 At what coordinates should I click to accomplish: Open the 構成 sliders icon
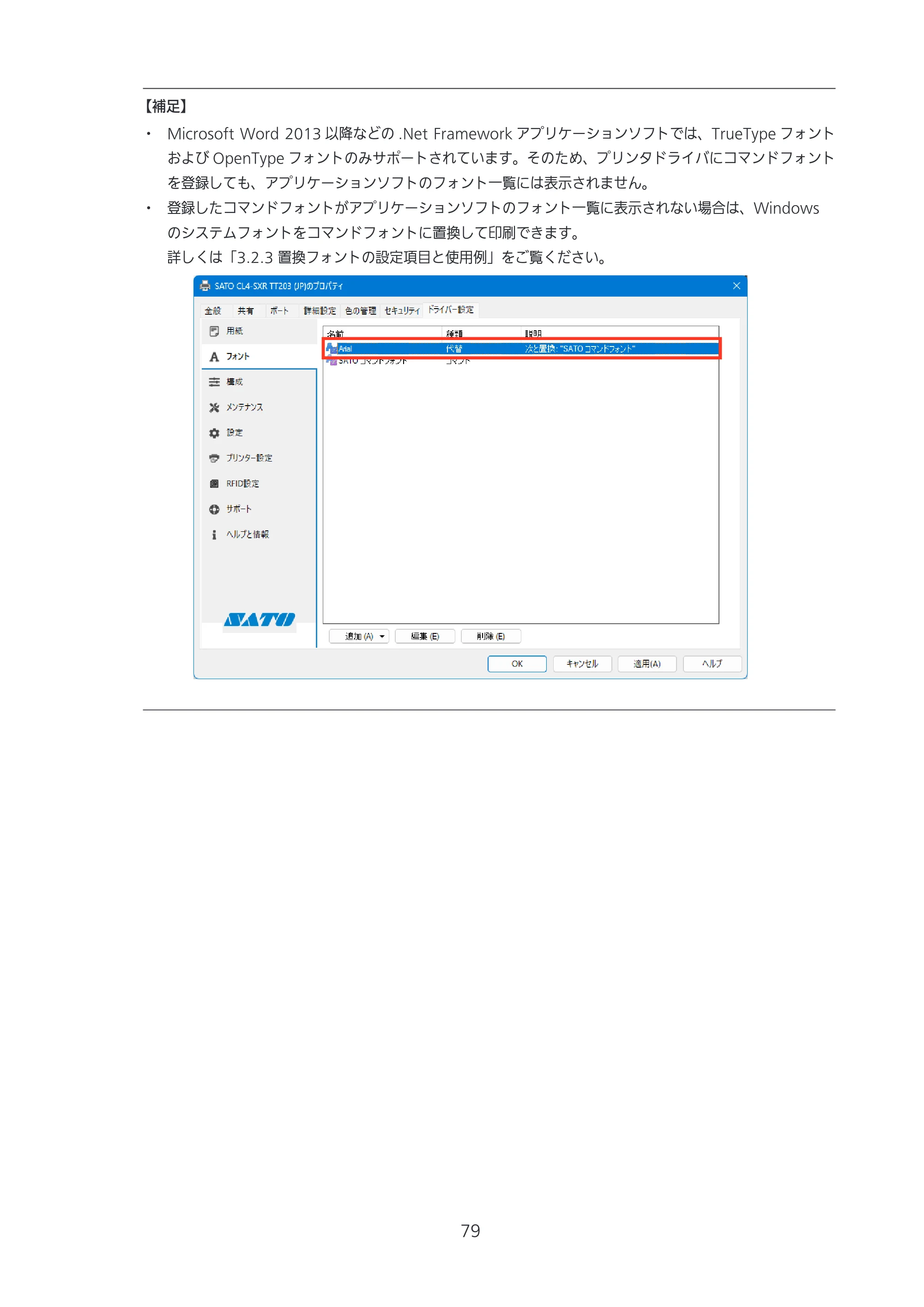pos(214,382)
